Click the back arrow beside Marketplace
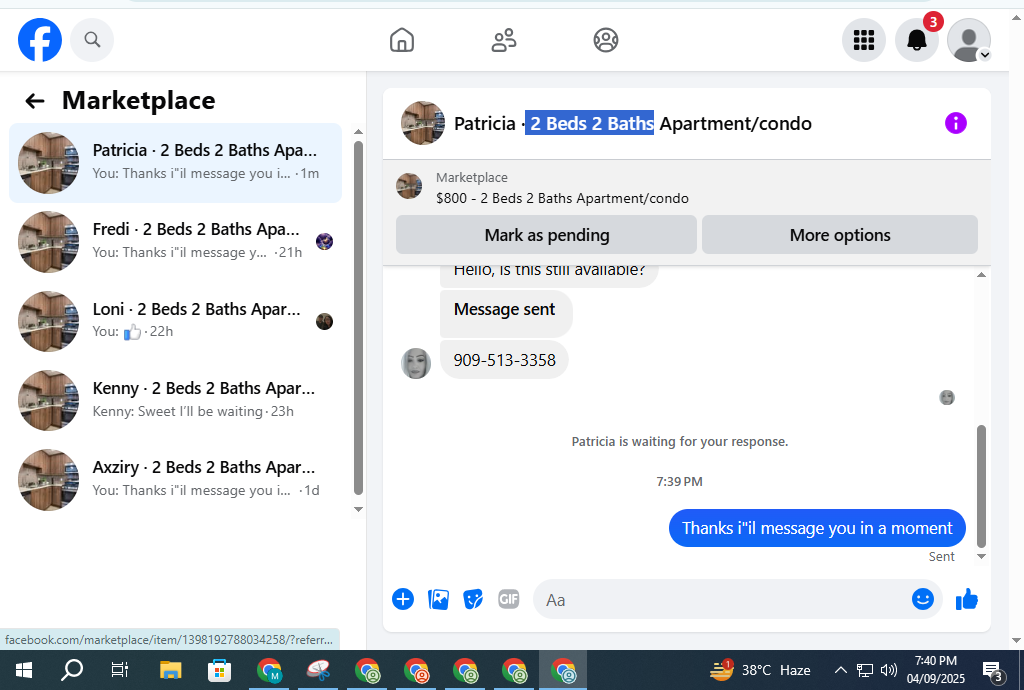Viewport: 1024px width, 690px height. 35,101
